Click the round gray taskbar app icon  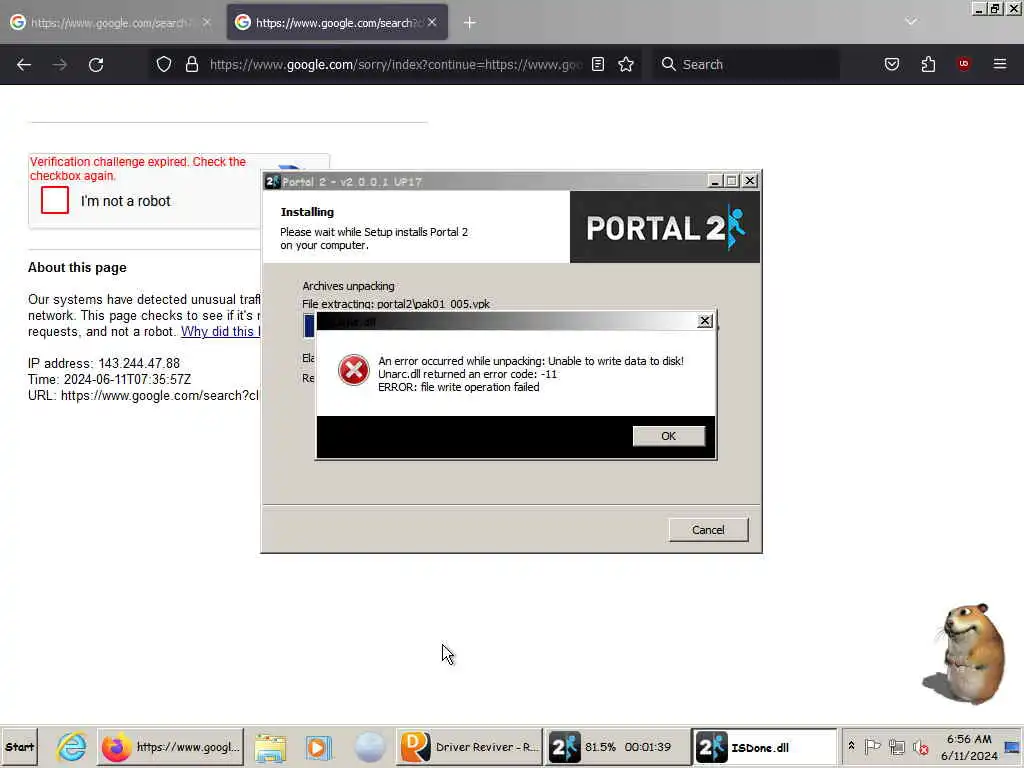point(370,747)
